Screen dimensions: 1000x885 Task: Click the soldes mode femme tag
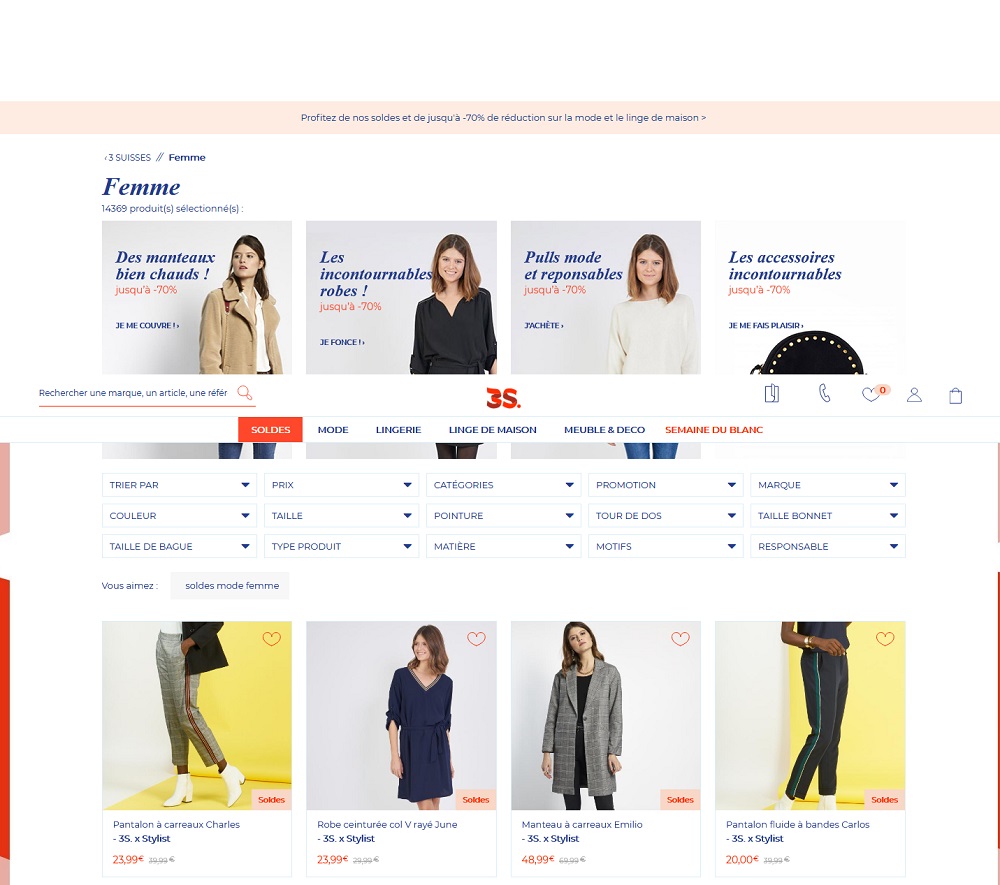pos(232,585)
